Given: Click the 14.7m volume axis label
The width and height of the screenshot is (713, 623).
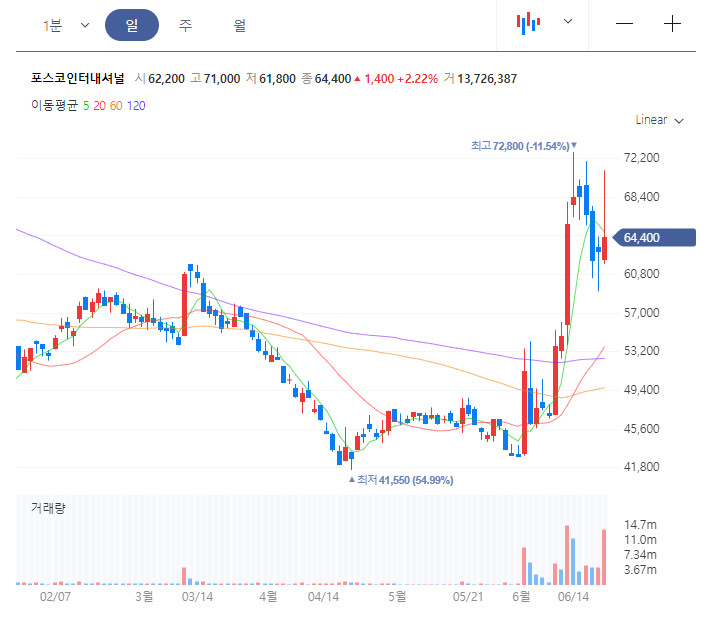Looking at the screenshot, I should click(640, 525).
